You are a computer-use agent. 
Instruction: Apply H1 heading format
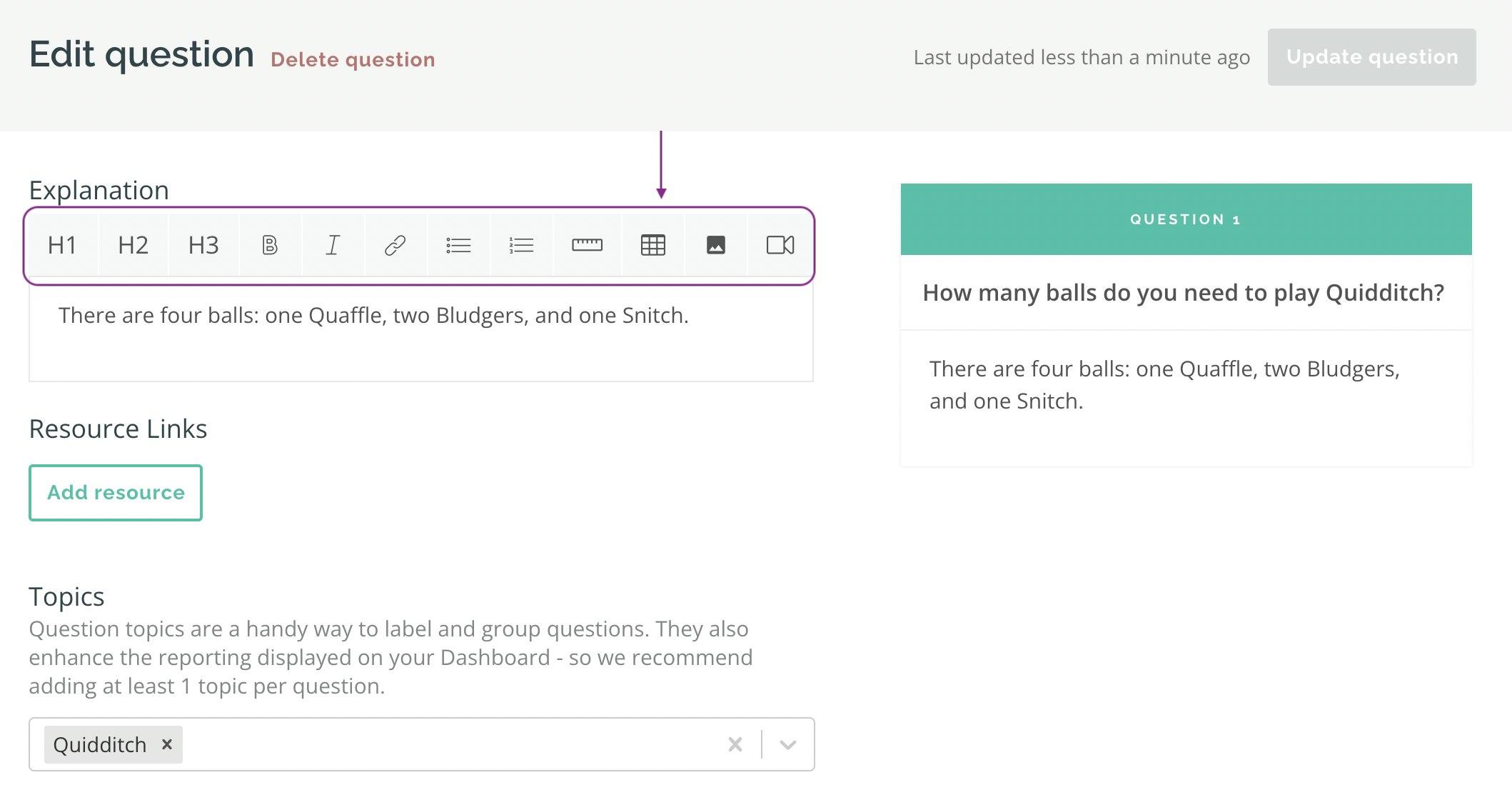tap(62, 246)
